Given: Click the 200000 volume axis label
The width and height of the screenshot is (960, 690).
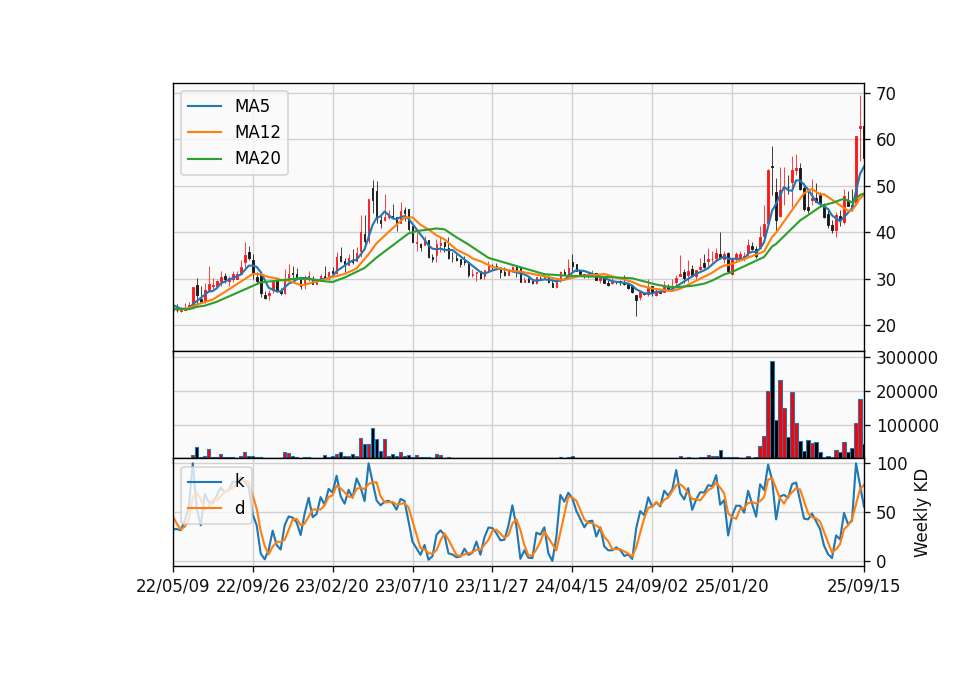Looking at the screenshot, I should click(907, 392).
